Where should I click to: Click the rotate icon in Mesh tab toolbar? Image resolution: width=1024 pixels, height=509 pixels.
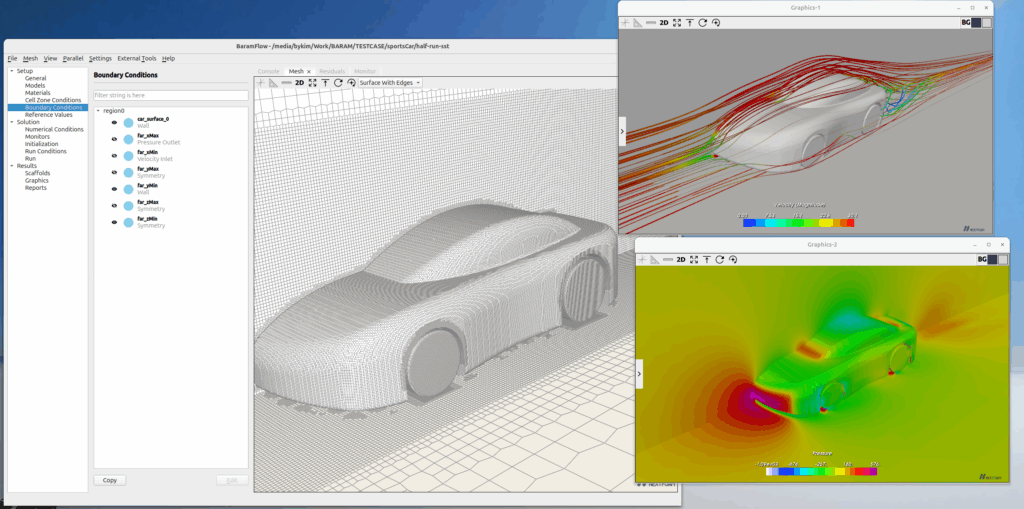click(338, 83)
